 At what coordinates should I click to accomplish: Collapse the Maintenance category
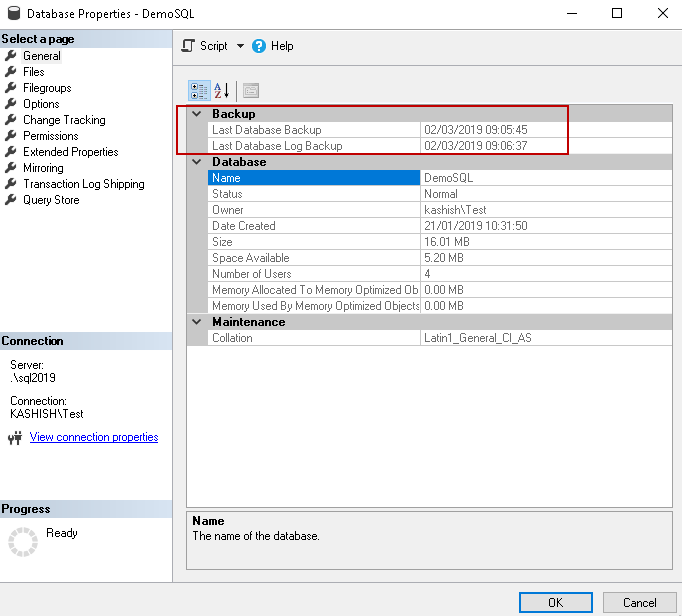pos(197,322)
